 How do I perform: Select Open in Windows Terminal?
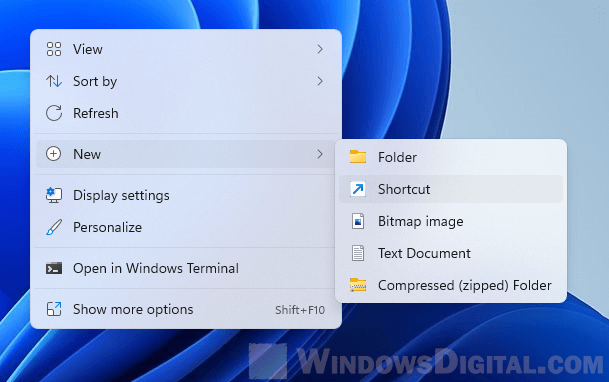pos(186,268)
